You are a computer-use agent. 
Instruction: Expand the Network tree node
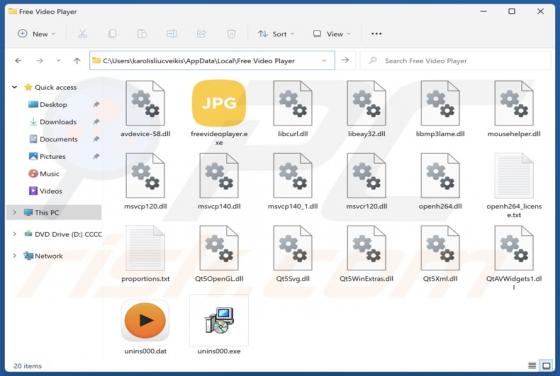click(x=14, y=256)
